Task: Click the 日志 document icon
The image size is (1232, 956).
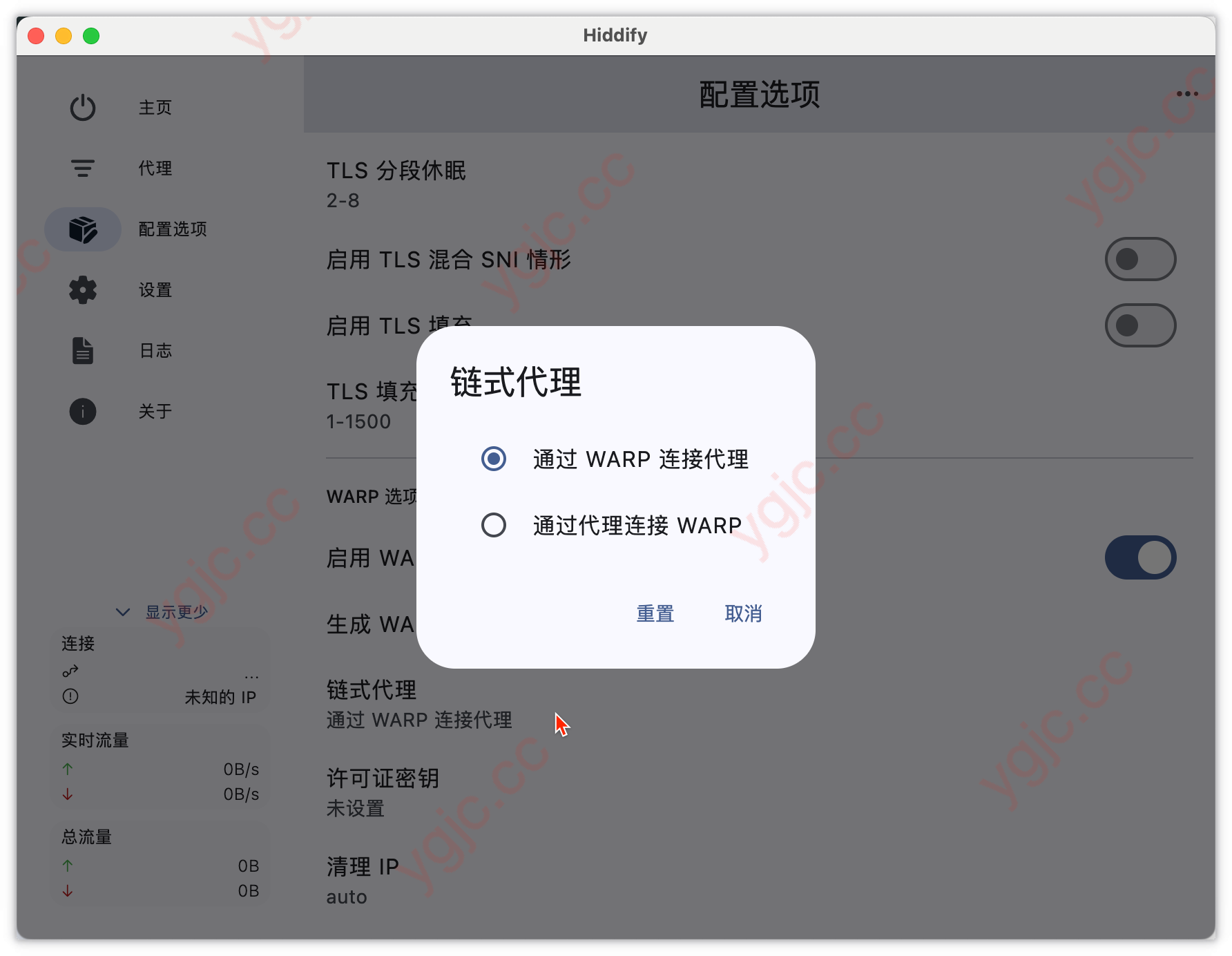Action: pyautogui.click(x=82, y=350)
